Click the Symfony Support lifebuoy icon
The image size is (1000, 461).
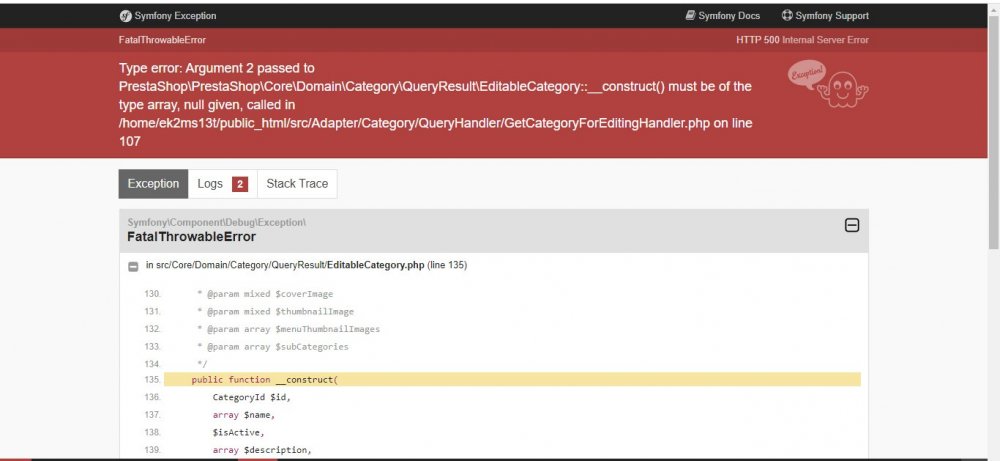787,15
